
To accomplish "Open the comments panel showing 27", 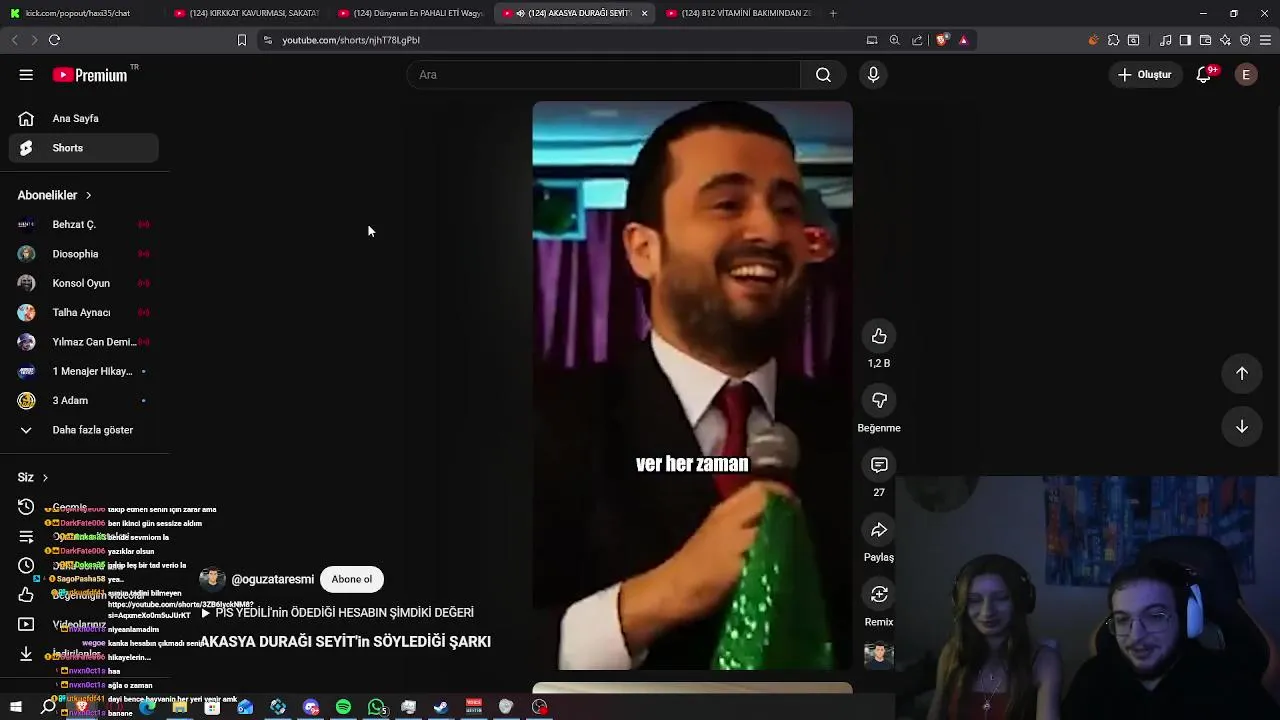I will pos(879,465).
